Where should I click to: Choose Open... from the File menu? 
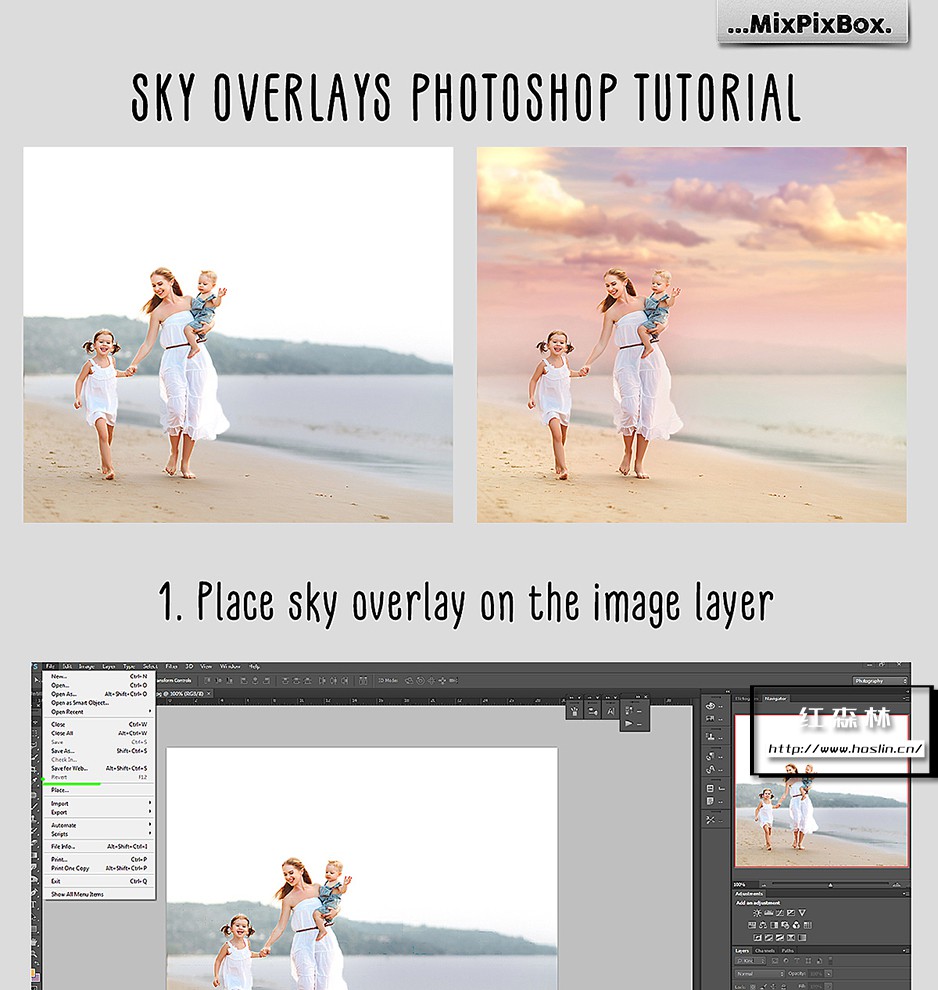pos(98,685)
